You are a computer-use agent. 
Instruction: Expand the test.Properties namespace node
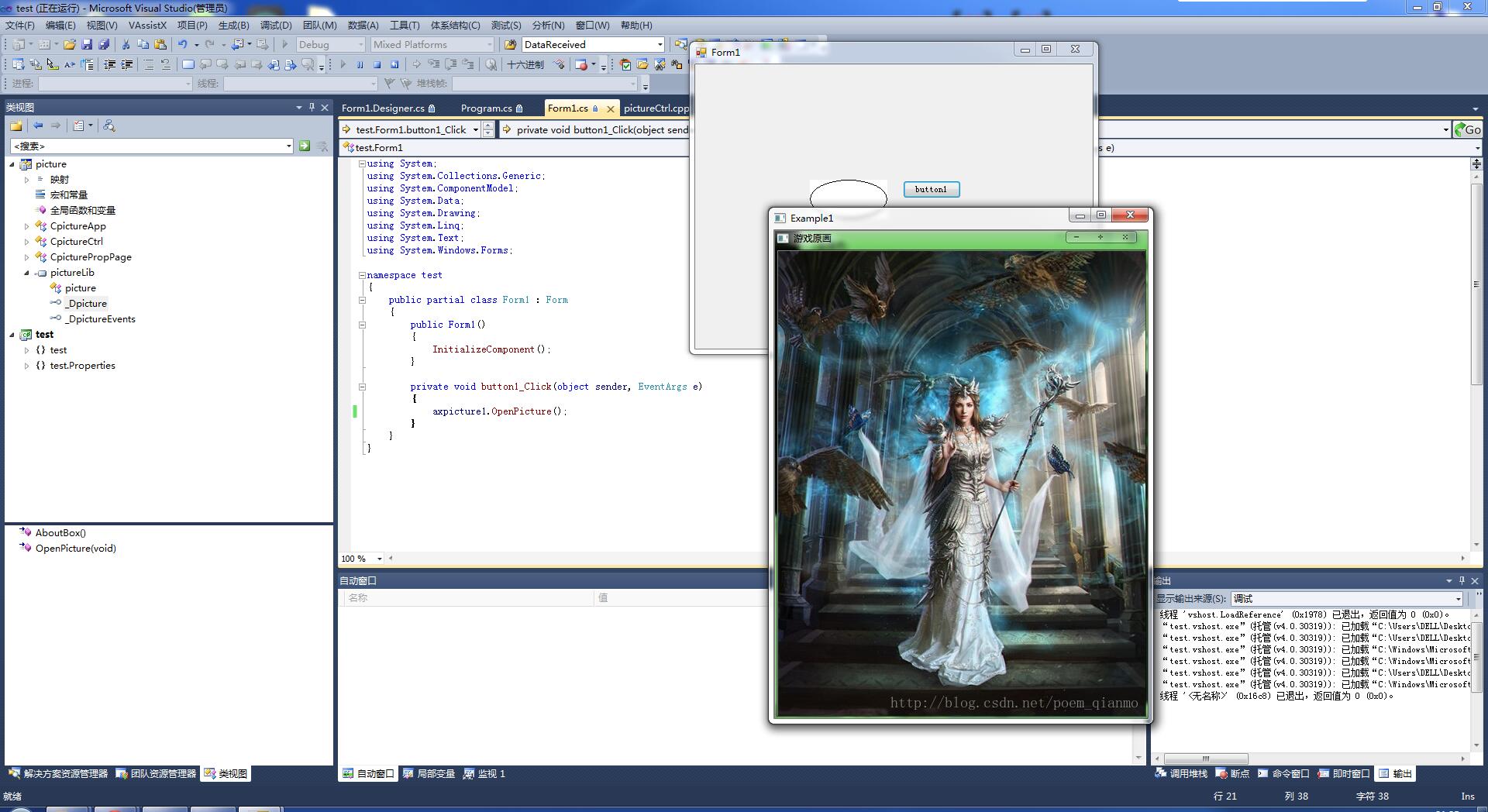(x=26, y=366)
